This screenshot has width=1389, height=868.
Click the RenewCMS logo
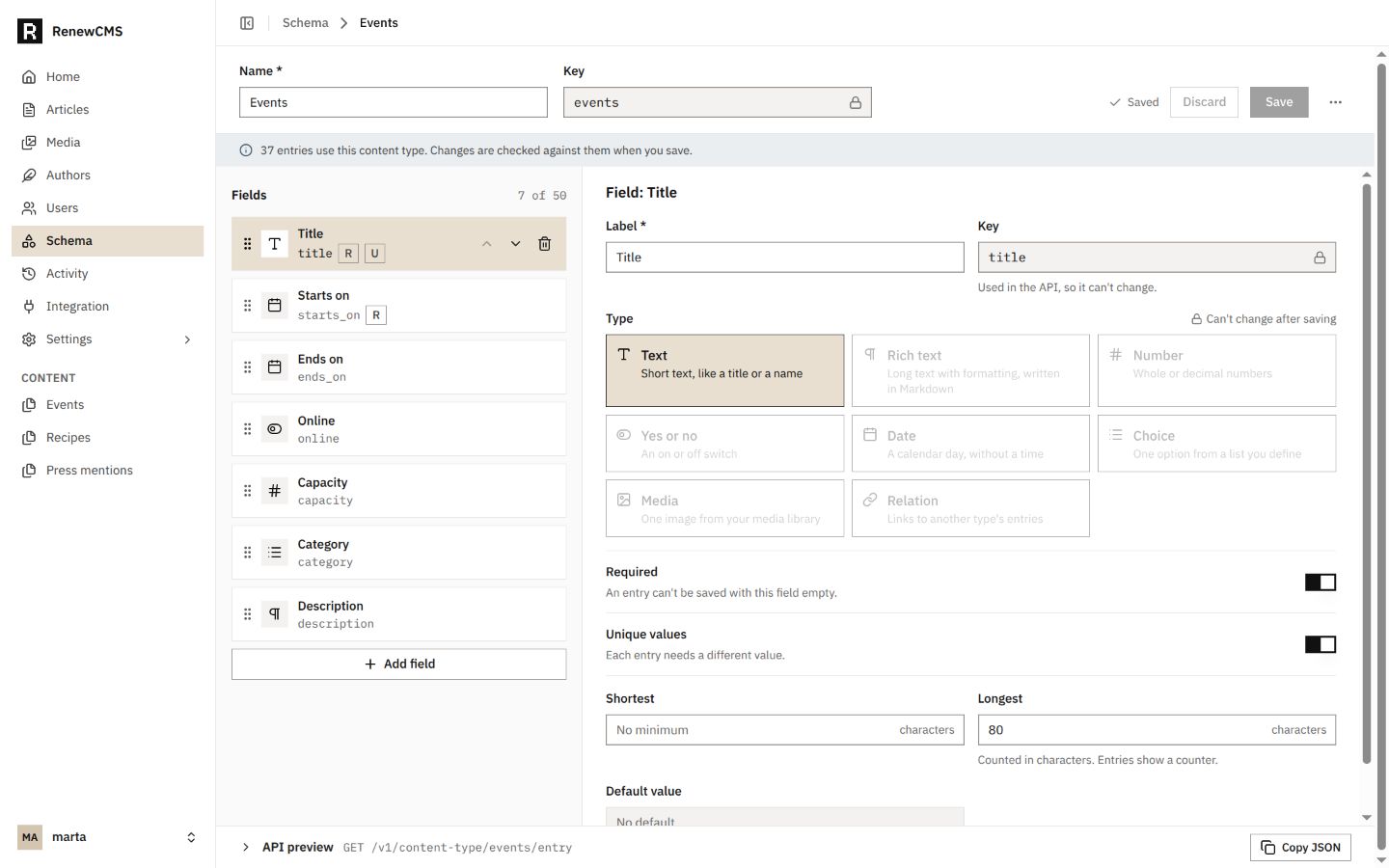[30, 31]
